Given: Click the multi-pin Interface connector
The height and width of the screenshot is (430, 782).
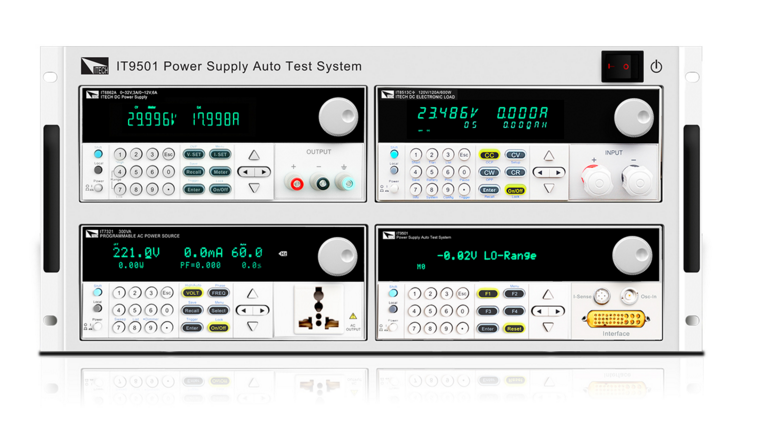Looking at the screenshot, I should coord(616,319).
